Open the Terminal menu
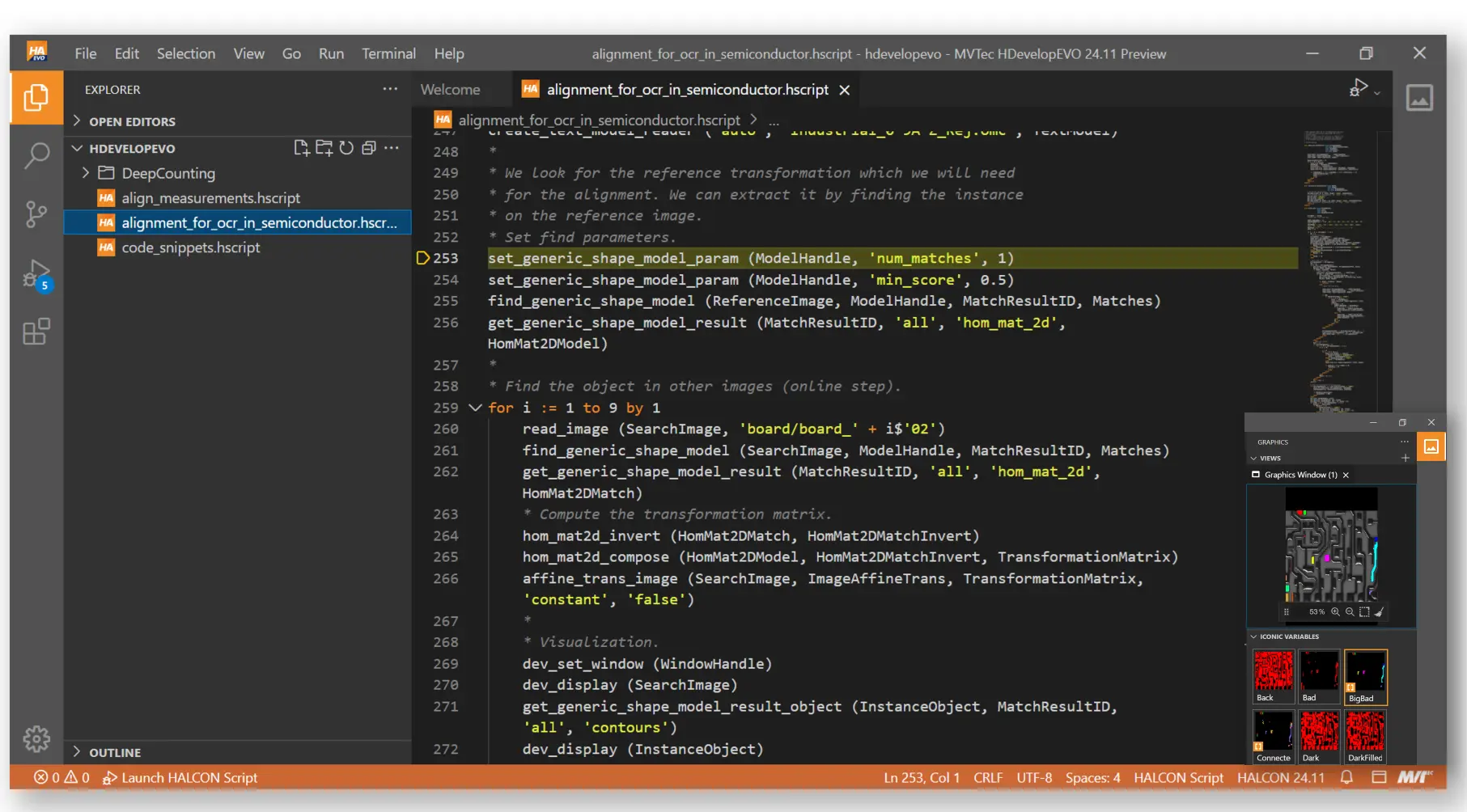The height and width of the screenshot is (812, 1467). [388, 53]
